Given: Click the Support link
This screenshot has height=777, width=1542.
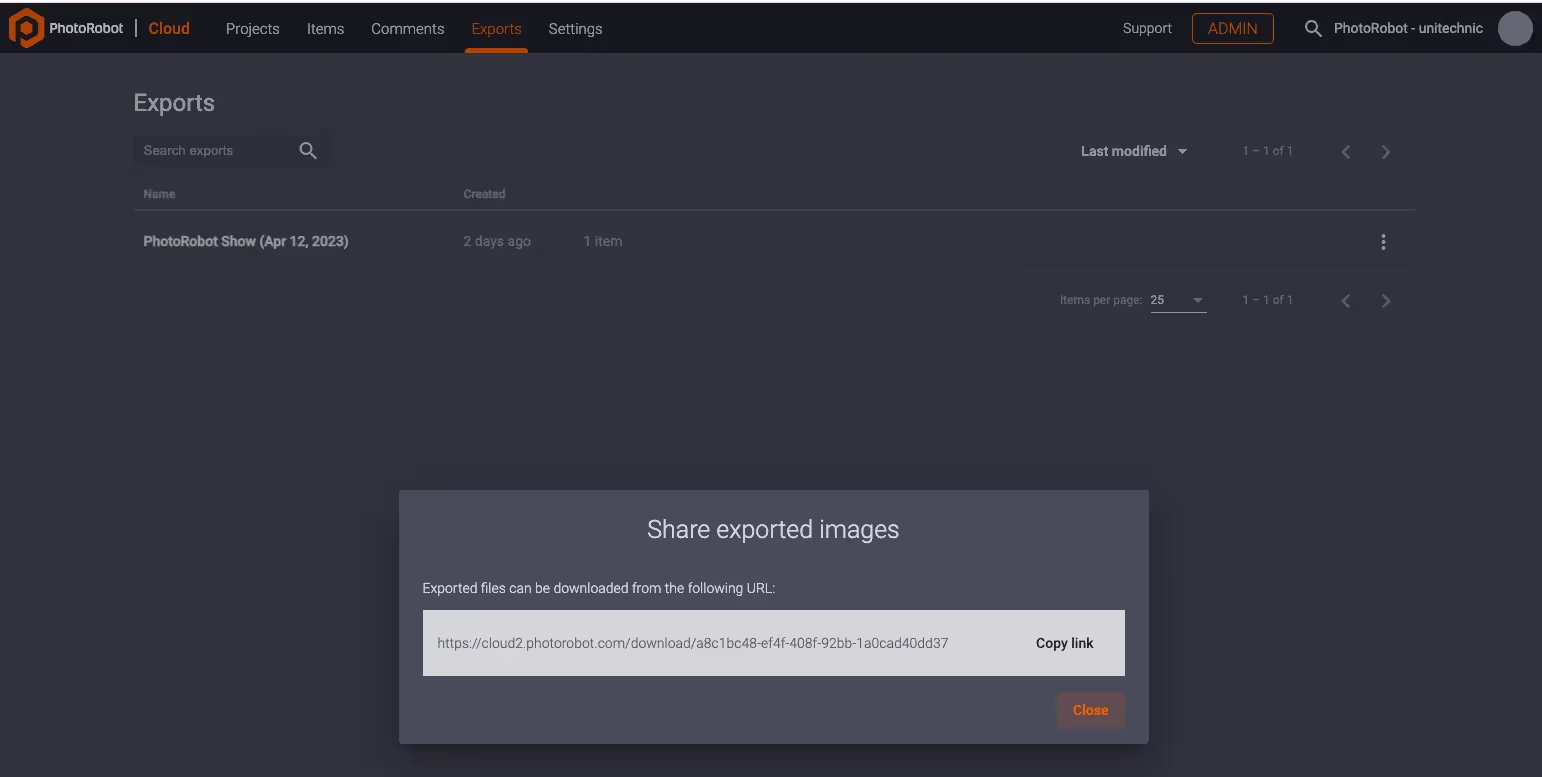Looking at the screenshot, I should [x=1147, y=29].
